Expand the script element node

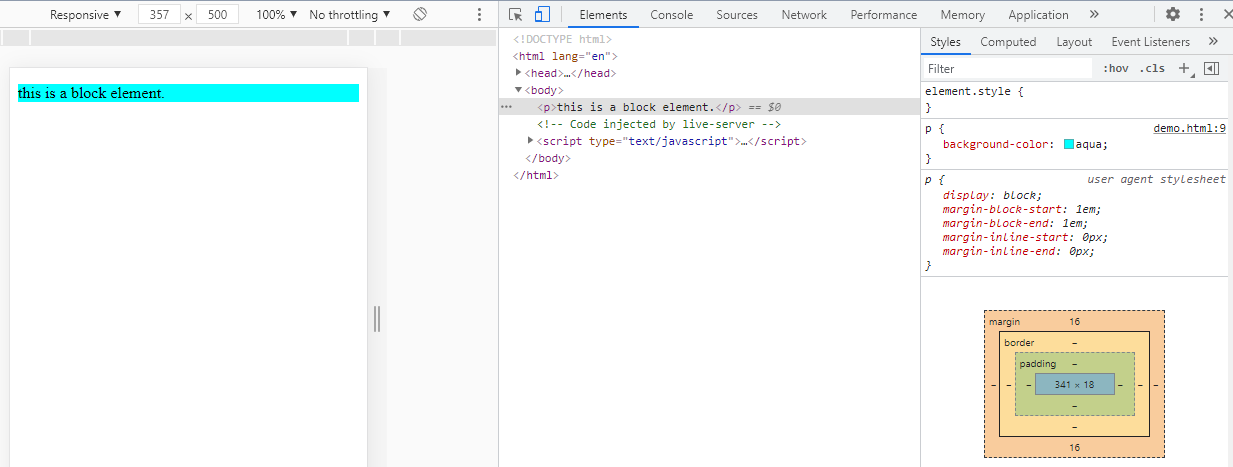click(531, 141)
